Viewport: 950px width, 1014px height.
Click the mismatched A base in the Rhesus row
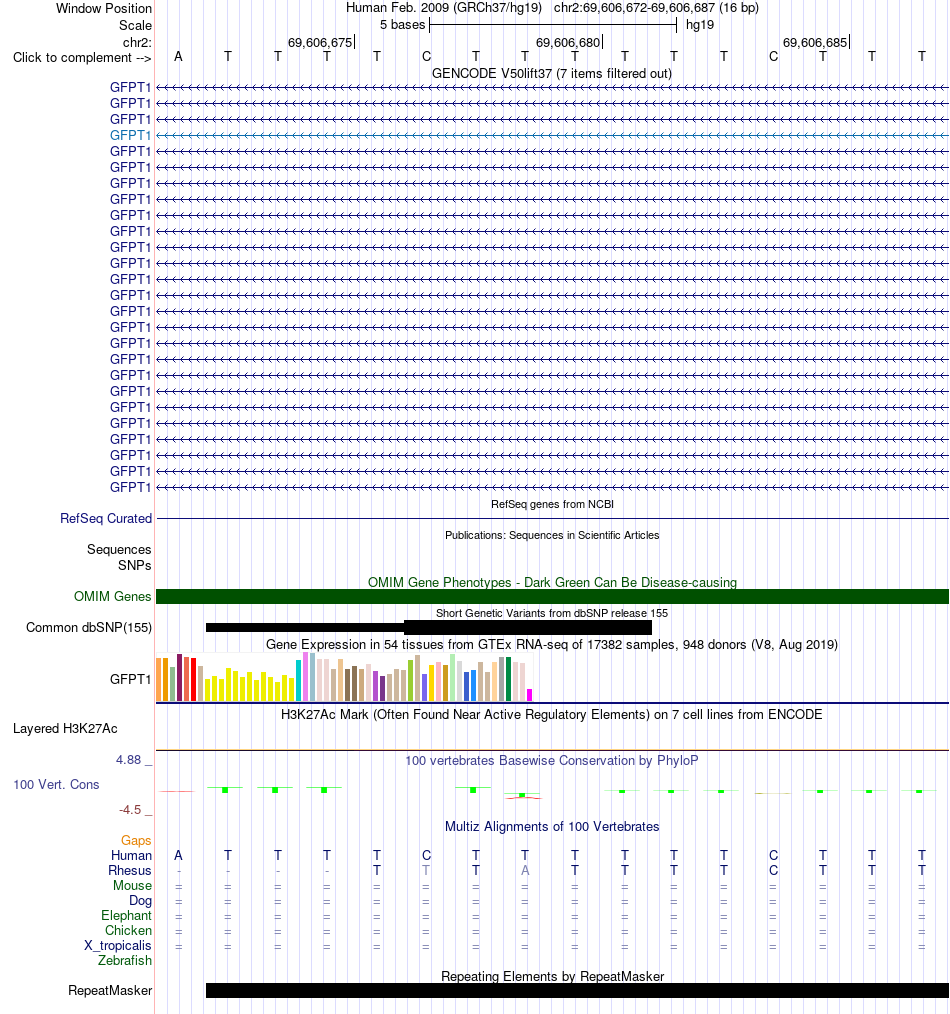coord(525,870)
